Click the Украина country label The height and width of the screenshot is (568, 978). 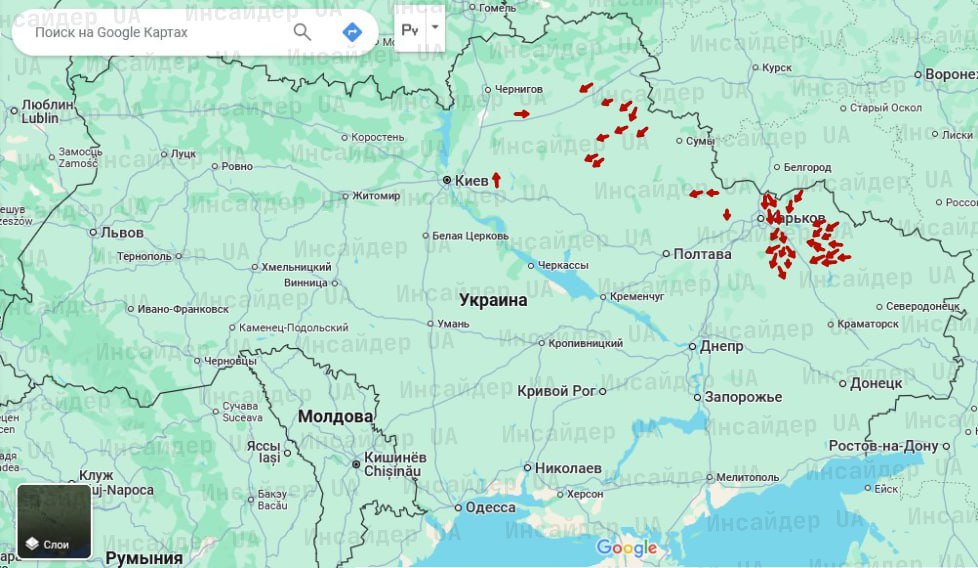point(493,300)
